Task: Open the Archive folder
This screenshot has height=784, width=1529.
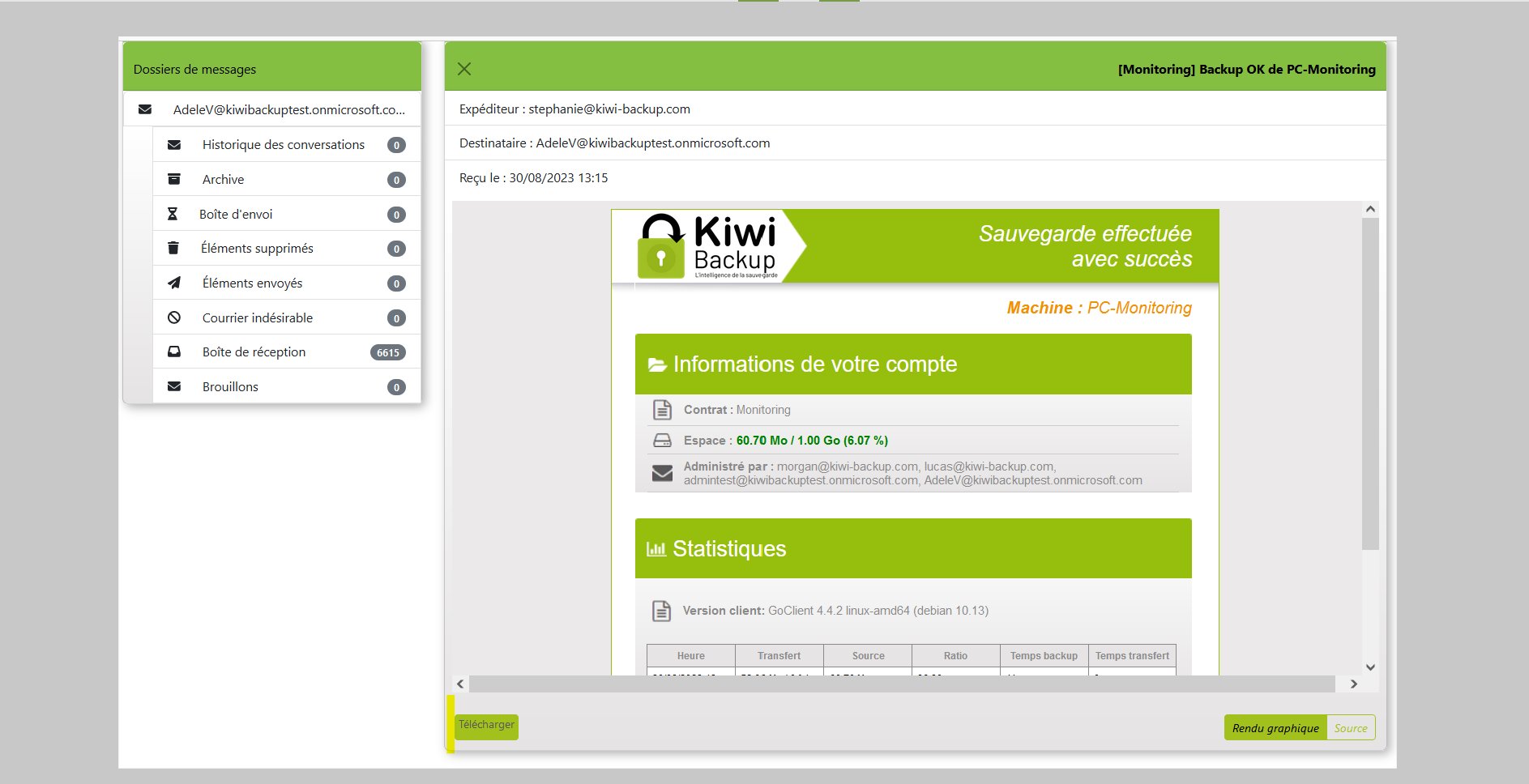Action: 287,179
